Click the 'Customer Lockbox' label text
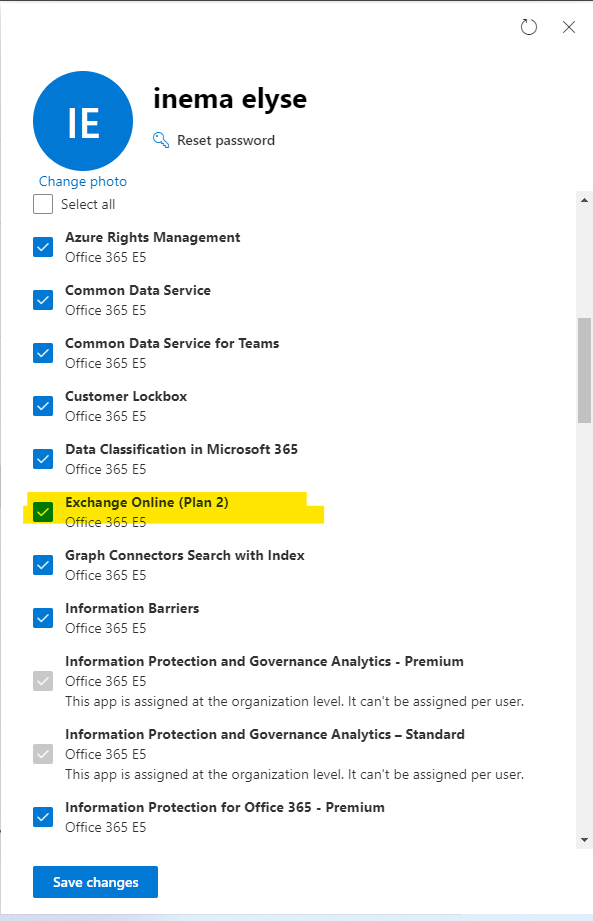593x921 pixels. tap(126, 396)
